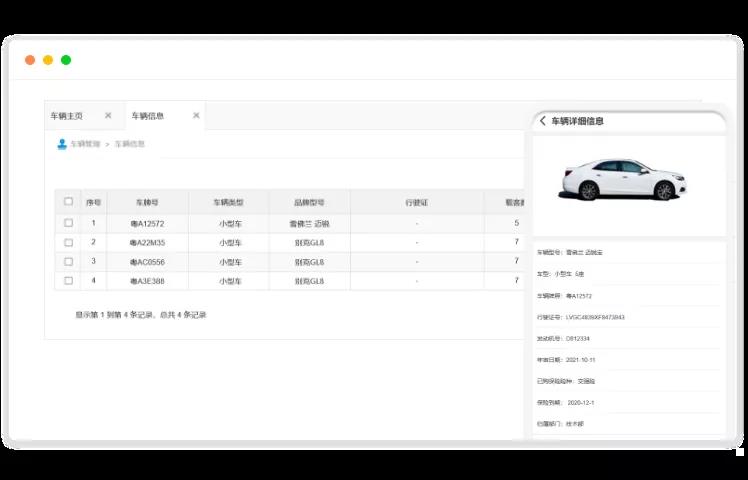Viewport: 748px width, 480px height.
Task: Click the green window dot
Action: tap(66, 60)
